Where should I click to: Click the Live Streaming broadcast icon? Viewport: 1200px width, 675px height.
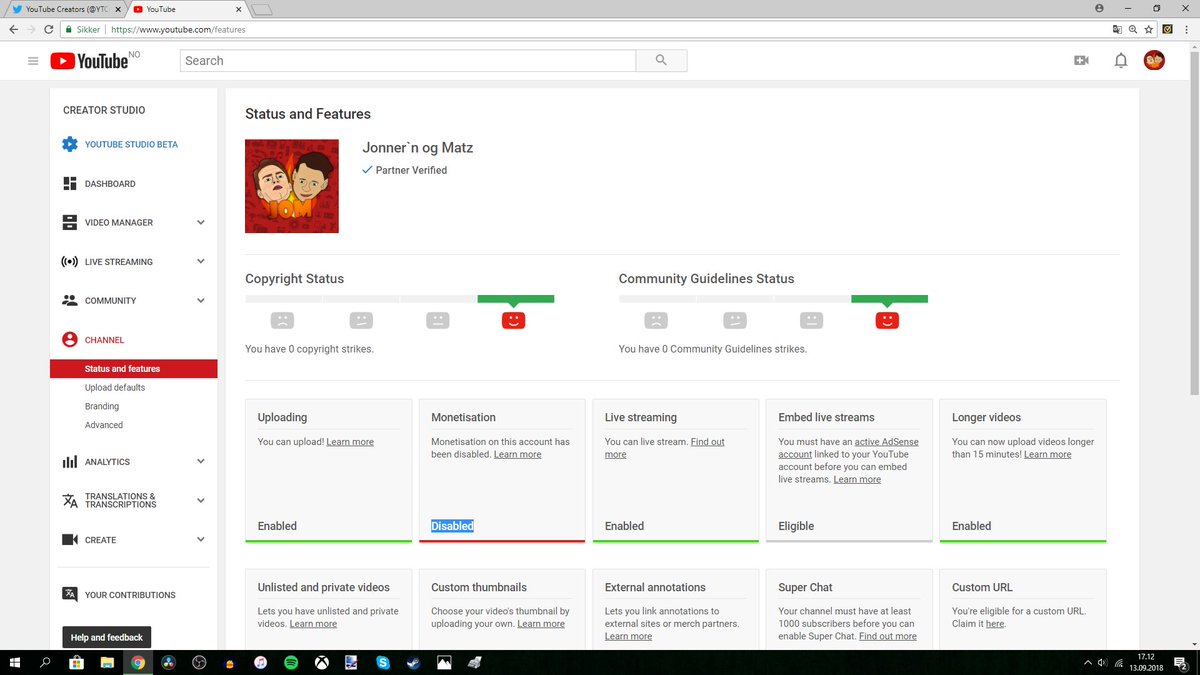(70, 262)
